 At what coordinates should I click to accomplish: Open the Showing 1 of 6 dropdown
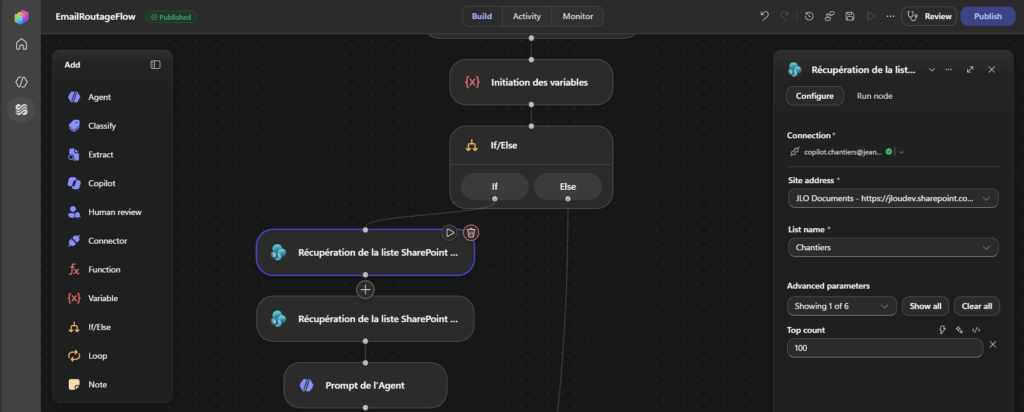tap(842, 306)
